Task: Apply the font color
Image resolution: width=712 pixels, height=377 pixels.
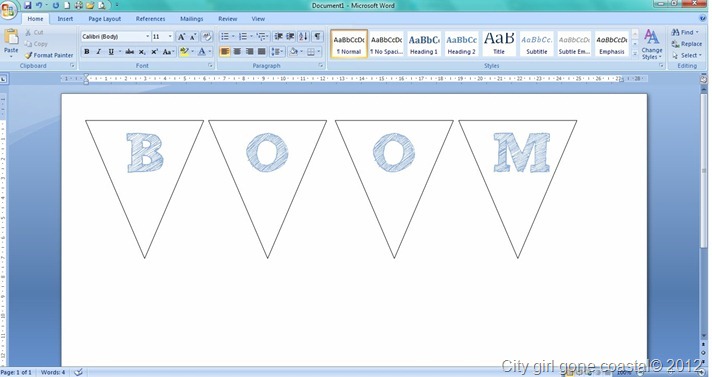Action: coord(202,52)
